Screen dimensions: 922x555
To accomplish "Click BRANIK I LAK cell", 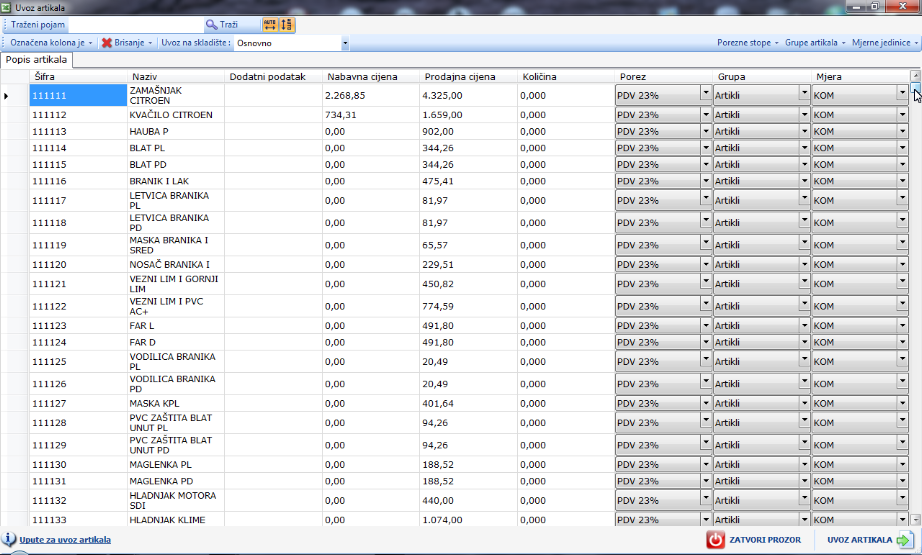I will point(175,181).
